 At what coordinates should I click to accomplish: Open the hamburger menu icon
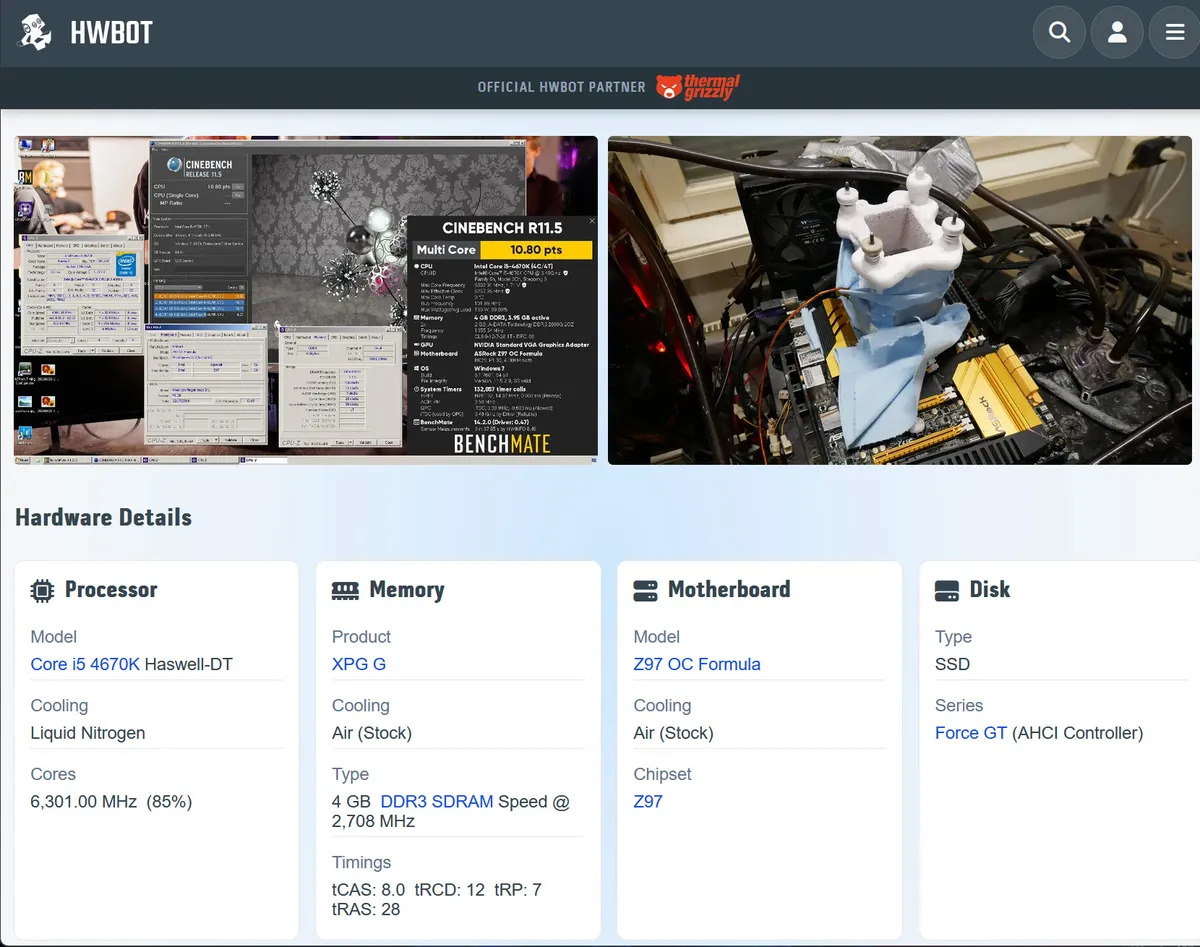click(1175, 32)
